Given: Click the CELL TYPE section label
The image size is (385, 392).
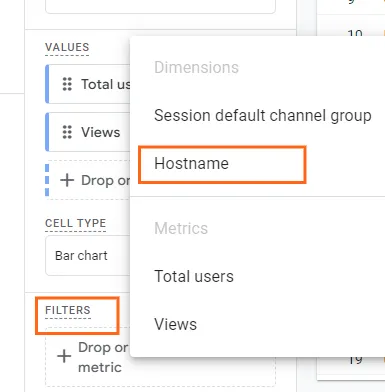Looking at the screenshot, I should point(76,223).
